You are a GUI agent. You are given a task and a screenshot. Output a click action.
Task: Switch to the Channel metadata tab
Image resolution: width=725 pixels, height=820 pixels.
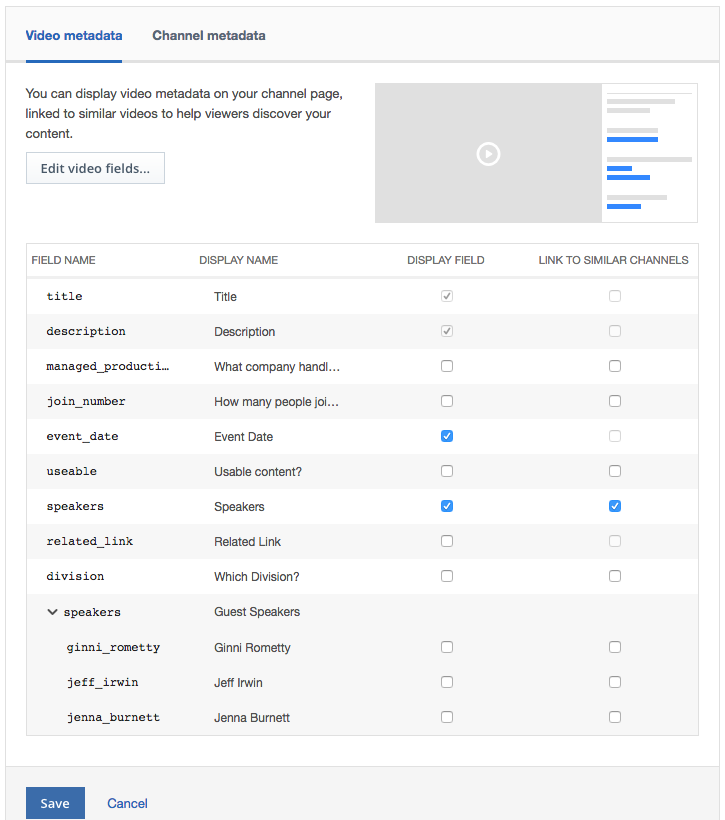pyautogui.click(x=209, y=36)
